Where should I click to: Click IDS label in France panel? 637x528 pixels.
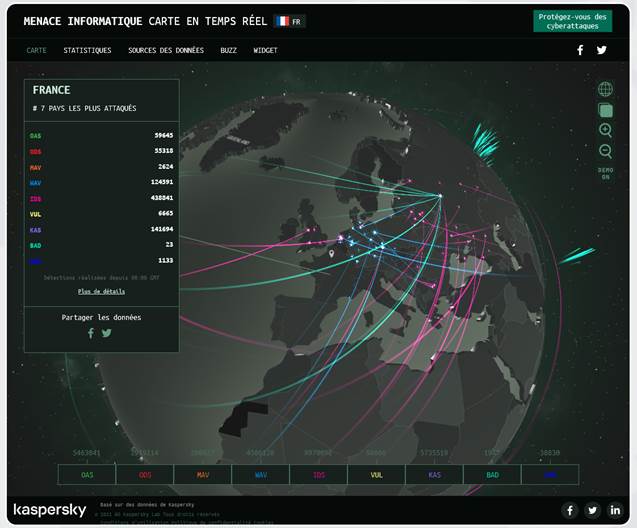pyautogui.click(x=35, y=199)
